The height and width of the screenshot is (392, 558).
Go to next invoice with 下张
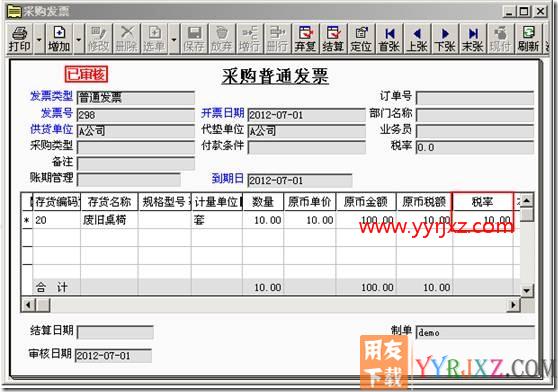pyautogui.click(x=445, y=39)
